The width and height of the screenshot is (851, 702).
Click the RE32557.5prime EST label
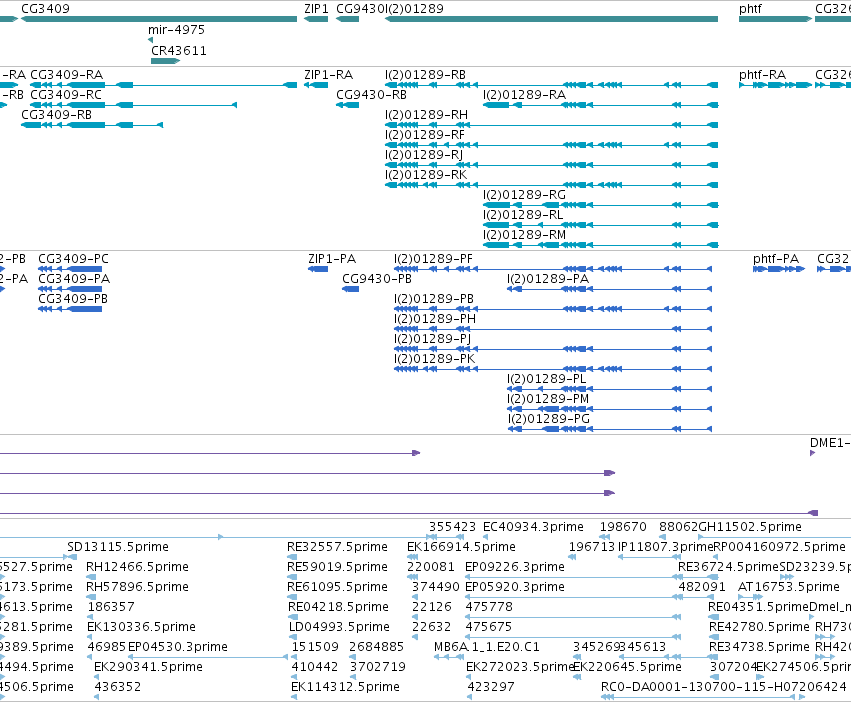click(337, 547)
